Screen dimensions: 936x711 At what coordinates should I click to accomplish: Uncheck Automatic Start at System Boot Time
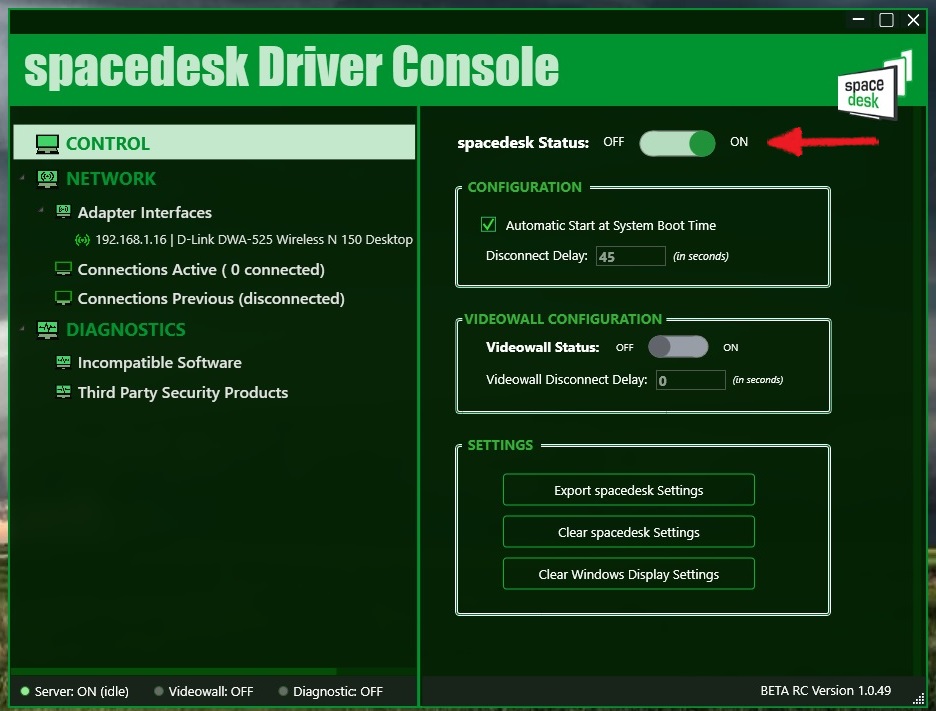[488, 224]
